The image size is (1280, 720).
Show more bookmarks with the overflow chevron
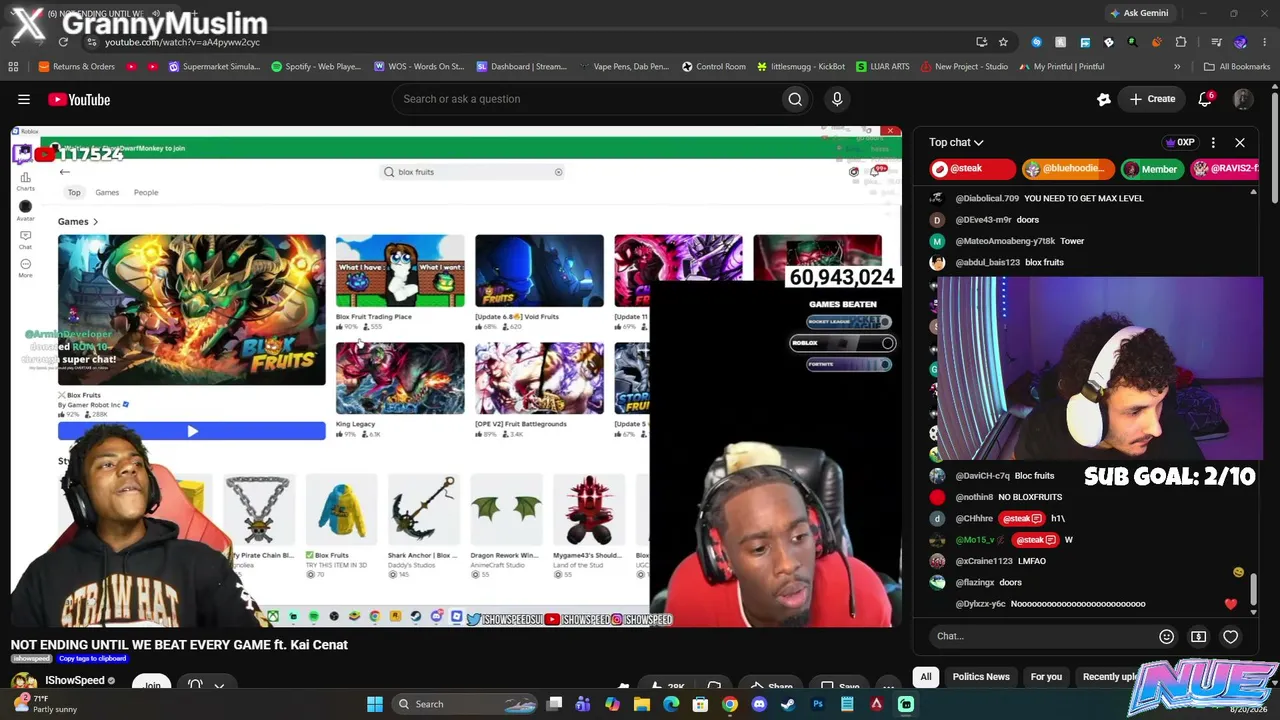(1177, 67)
